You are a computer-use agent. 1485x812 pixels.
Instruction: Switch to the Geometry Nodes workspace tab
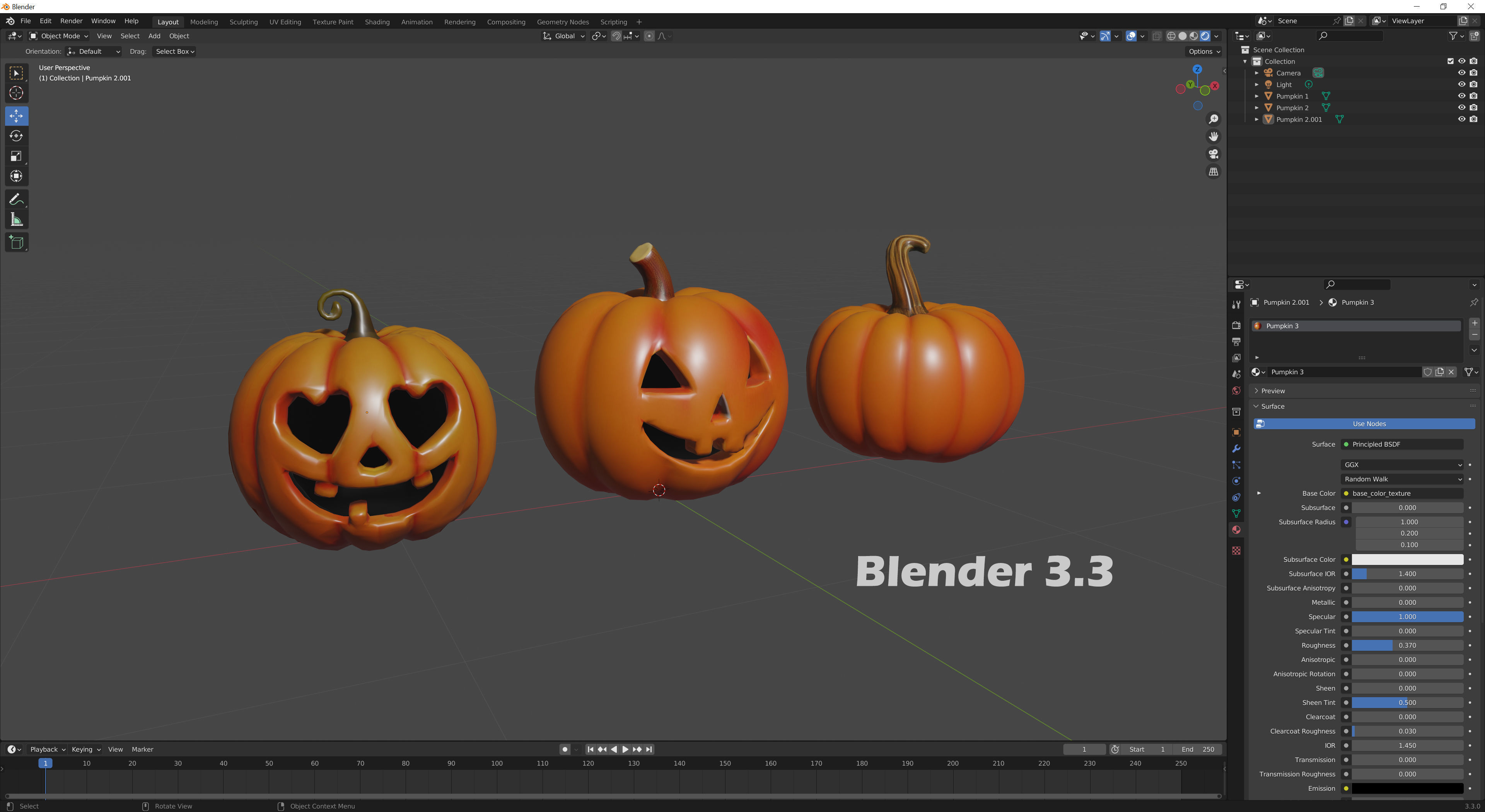(563, 22)
